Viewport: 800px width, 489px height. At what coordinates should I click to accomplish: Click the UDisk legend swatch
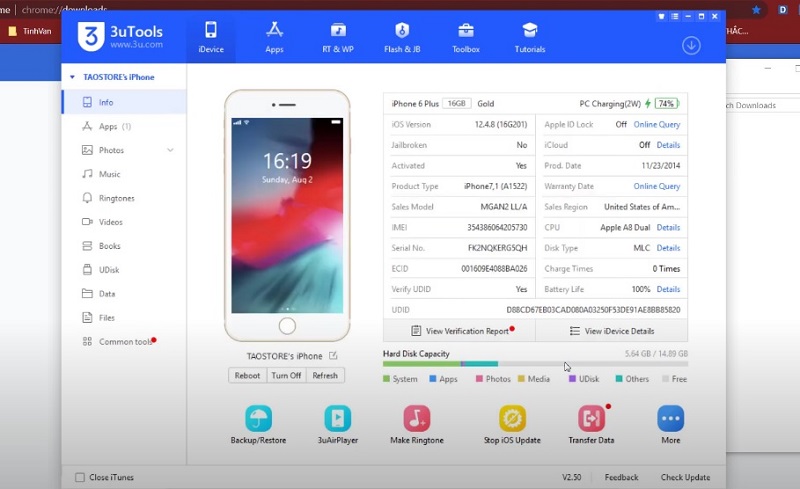[x=572, y=379]
